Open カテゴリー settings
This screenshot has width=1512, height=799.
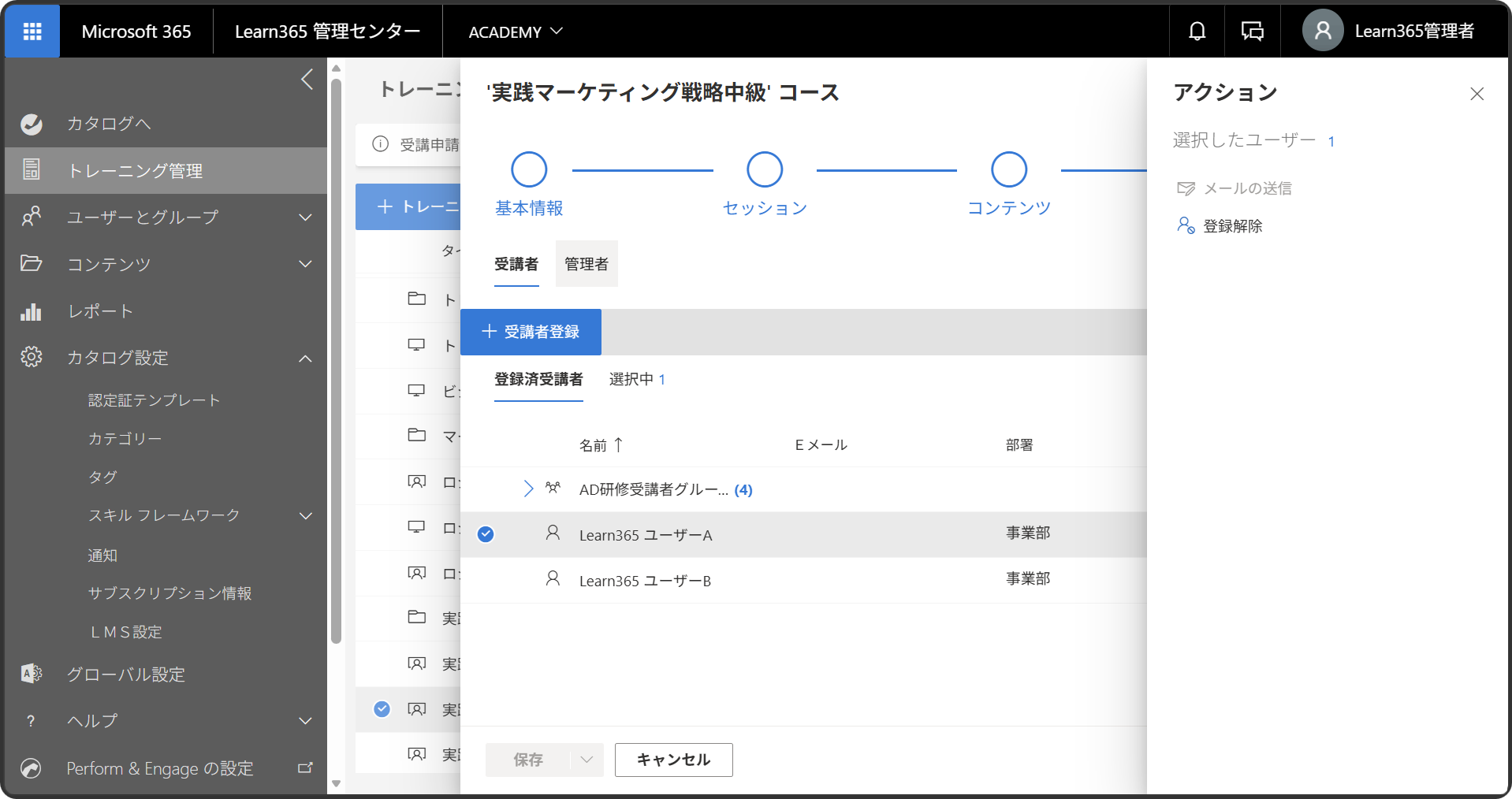point(125,439)
